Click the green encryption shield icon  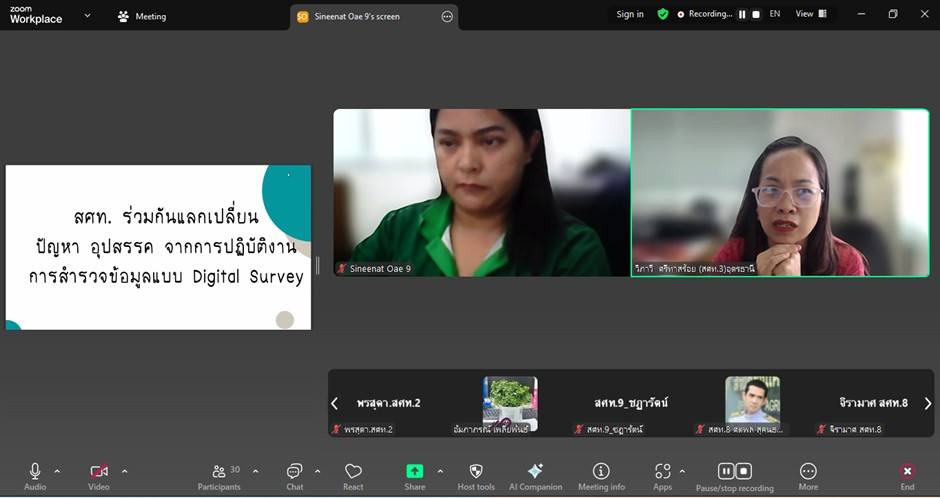[662, 14]
